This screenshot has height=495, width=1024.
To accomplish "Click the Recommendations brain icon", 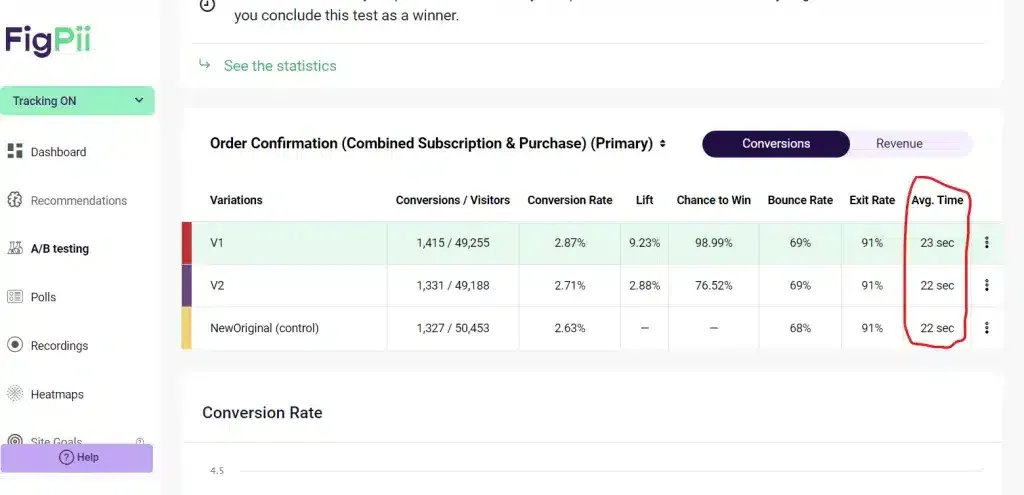I will 15,200.
